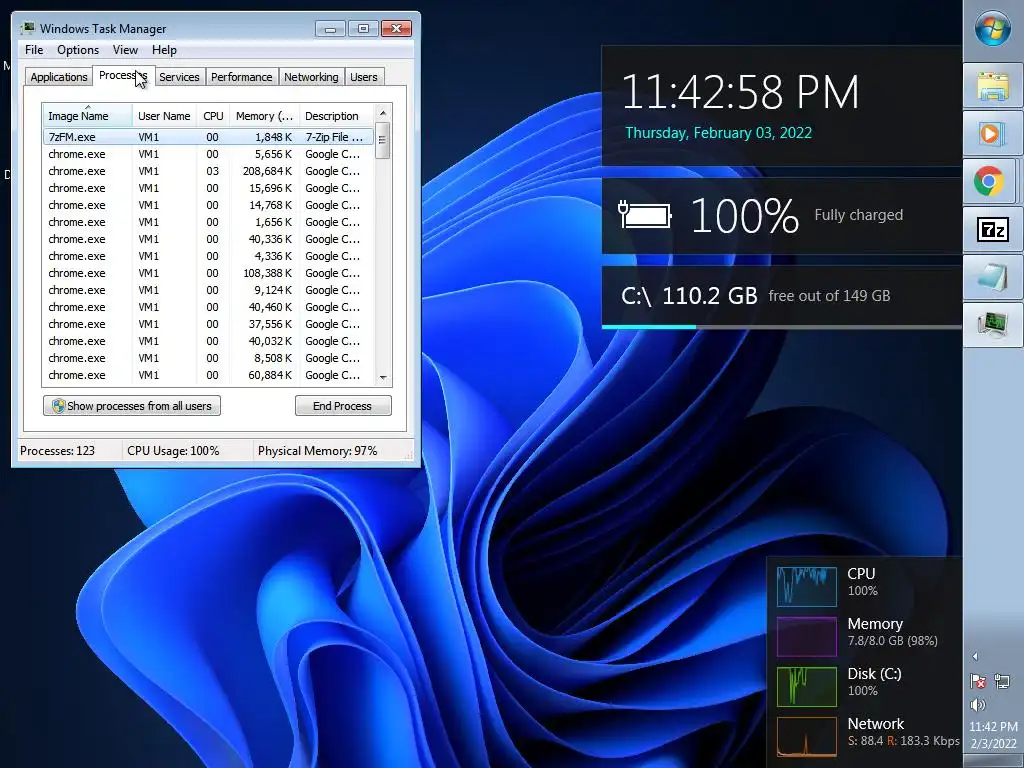
Task: Launch Windows Media Player taskbar icon
Action: [993, 133]
